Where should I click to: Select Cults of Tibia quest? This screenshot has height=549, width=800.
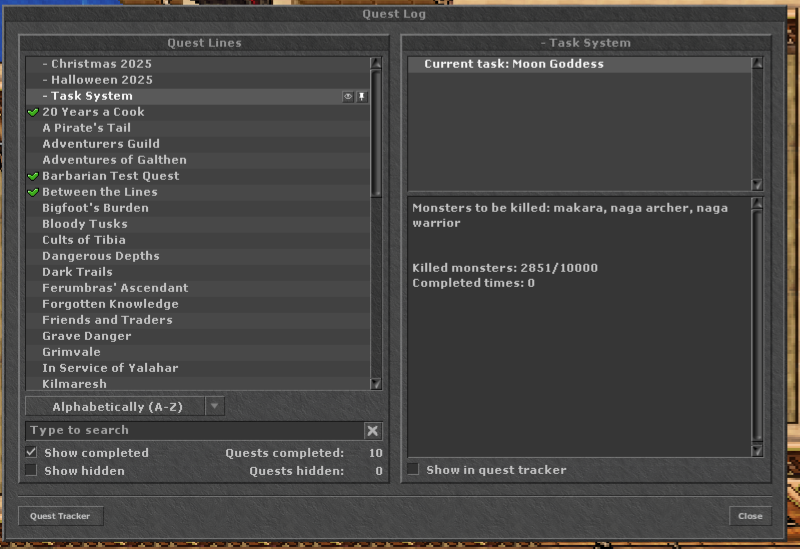pyautogui.click(x=198, y=240)
